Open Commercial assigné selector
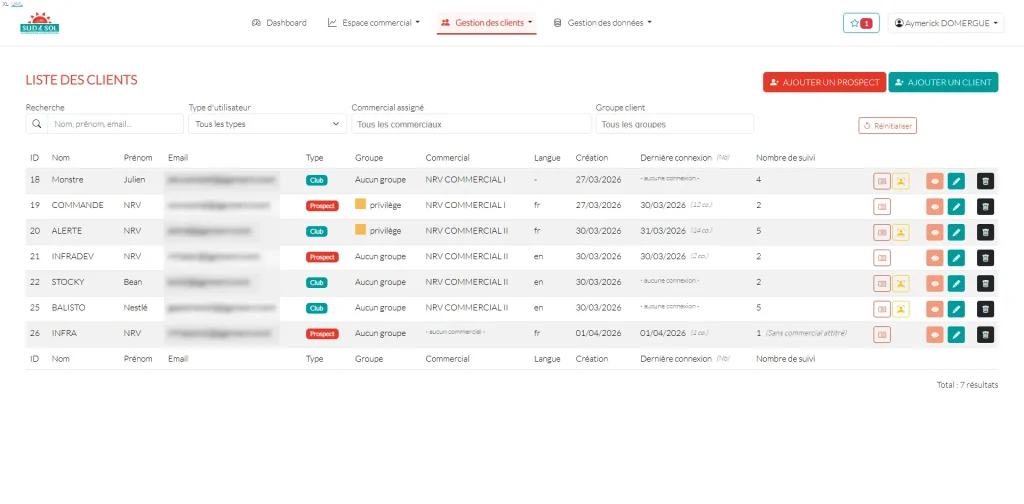The height and width of the screenshot is (504, 1024). click(x=471, y=123)
